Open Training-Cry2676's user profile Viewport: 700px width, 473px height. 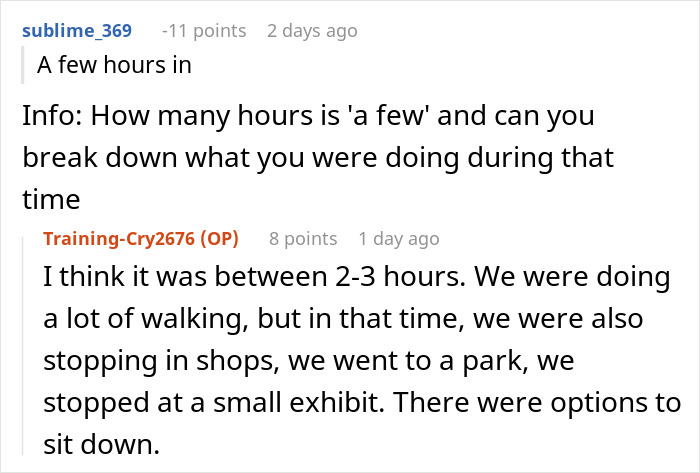(119, 239)
